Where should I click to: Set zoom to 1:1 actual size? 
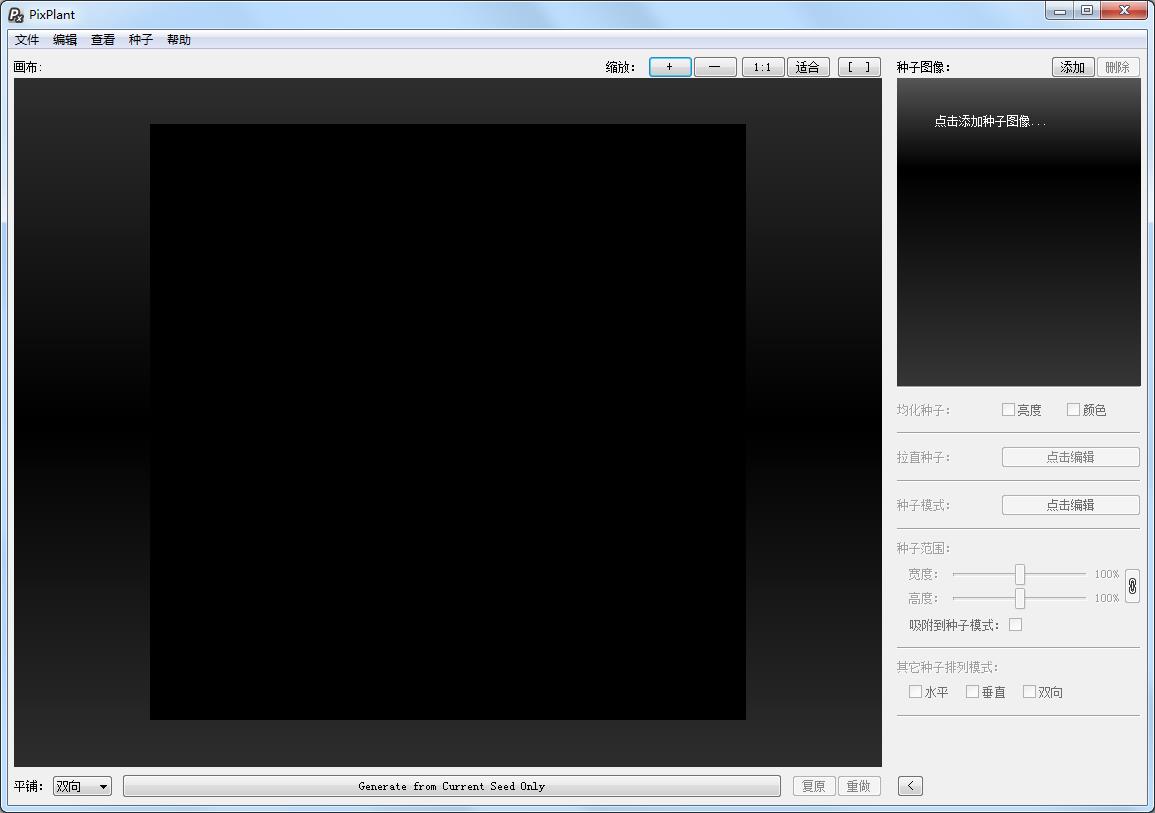point(762,67)
